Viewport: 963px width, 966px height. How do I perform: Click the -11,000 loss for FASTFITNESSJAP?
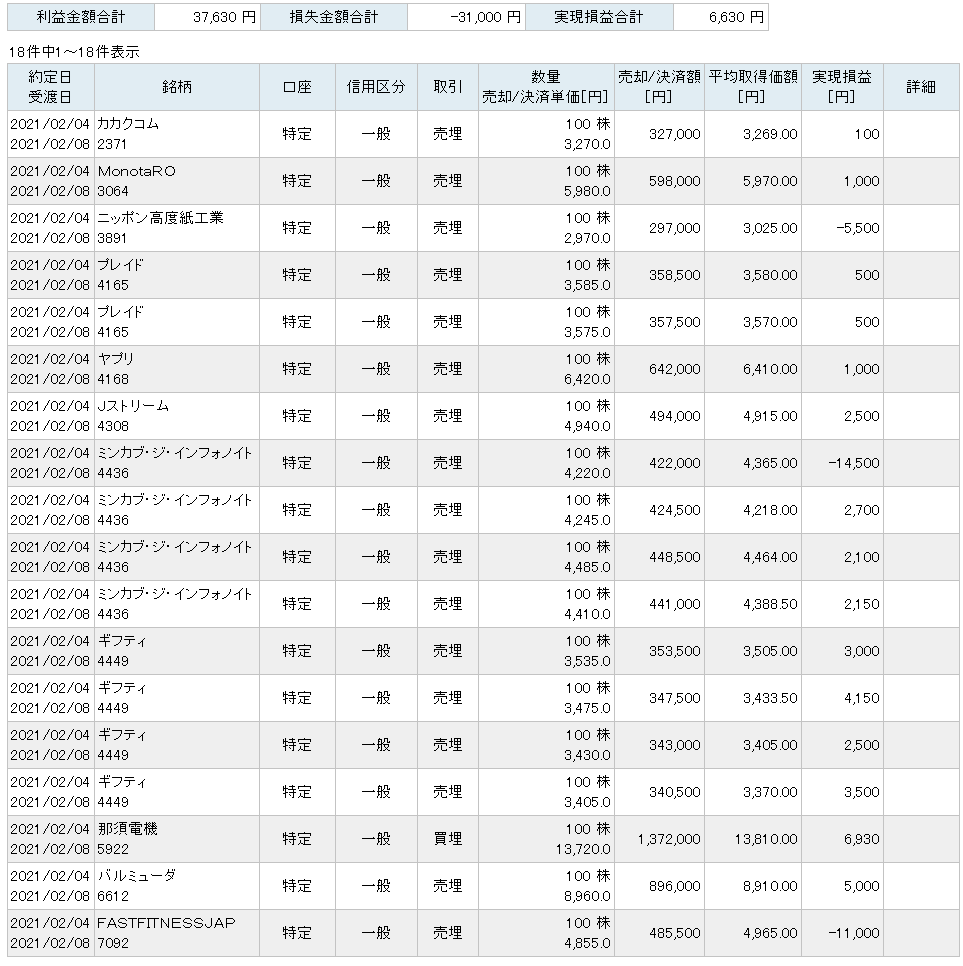coord(854,933)
